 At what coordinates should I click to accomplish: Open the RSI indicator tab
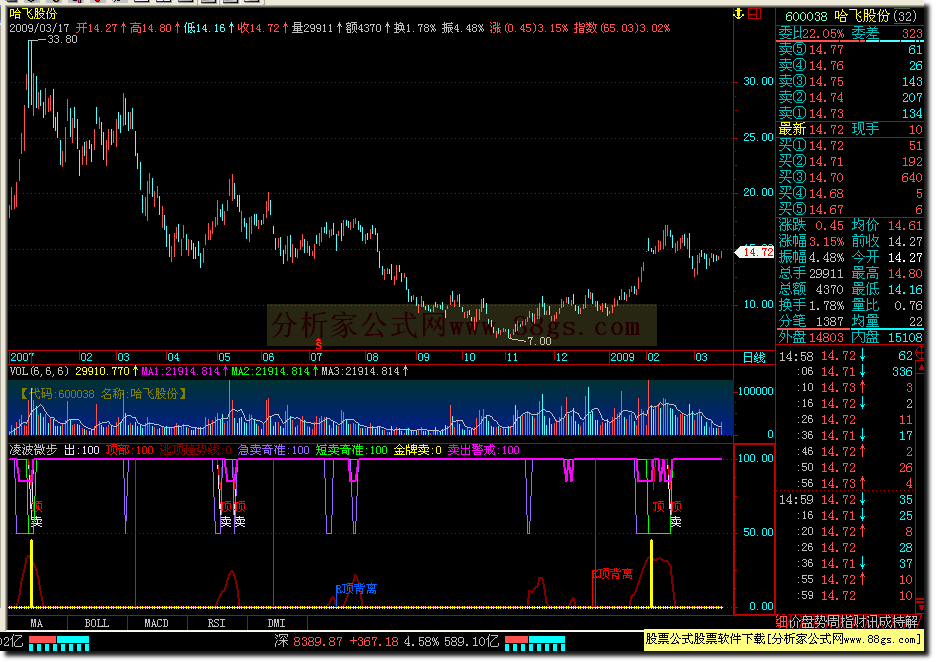pos(217,623)
